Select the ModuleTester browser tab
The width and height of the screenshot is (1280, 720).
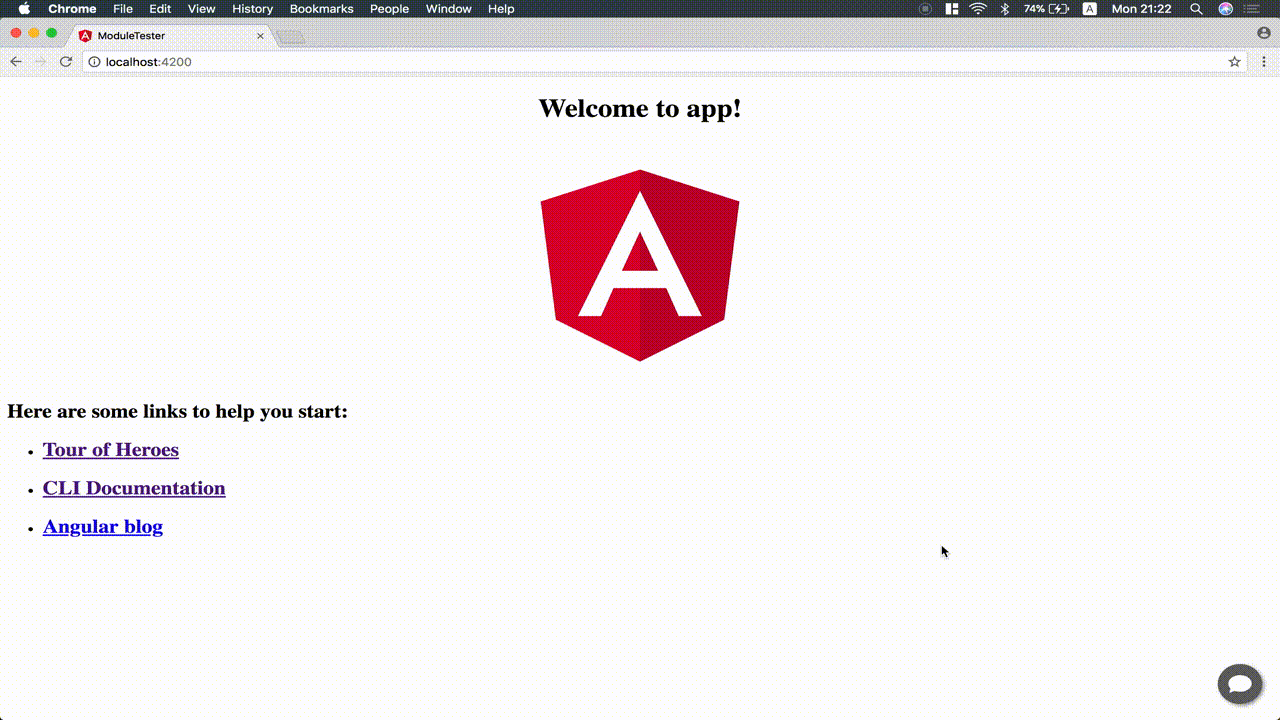(170, 36)
